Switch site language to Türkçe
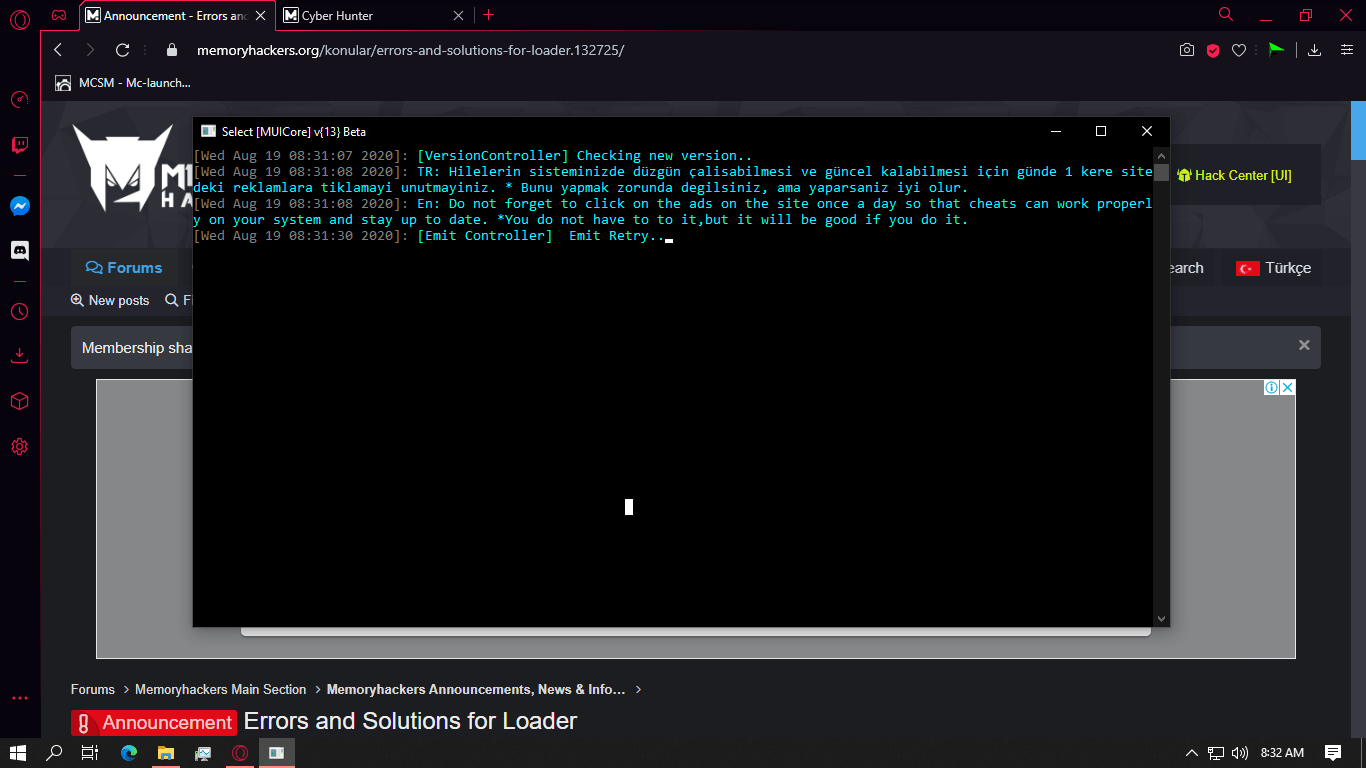This screenshot has width=1366, height=768. tap(1273, 268)
